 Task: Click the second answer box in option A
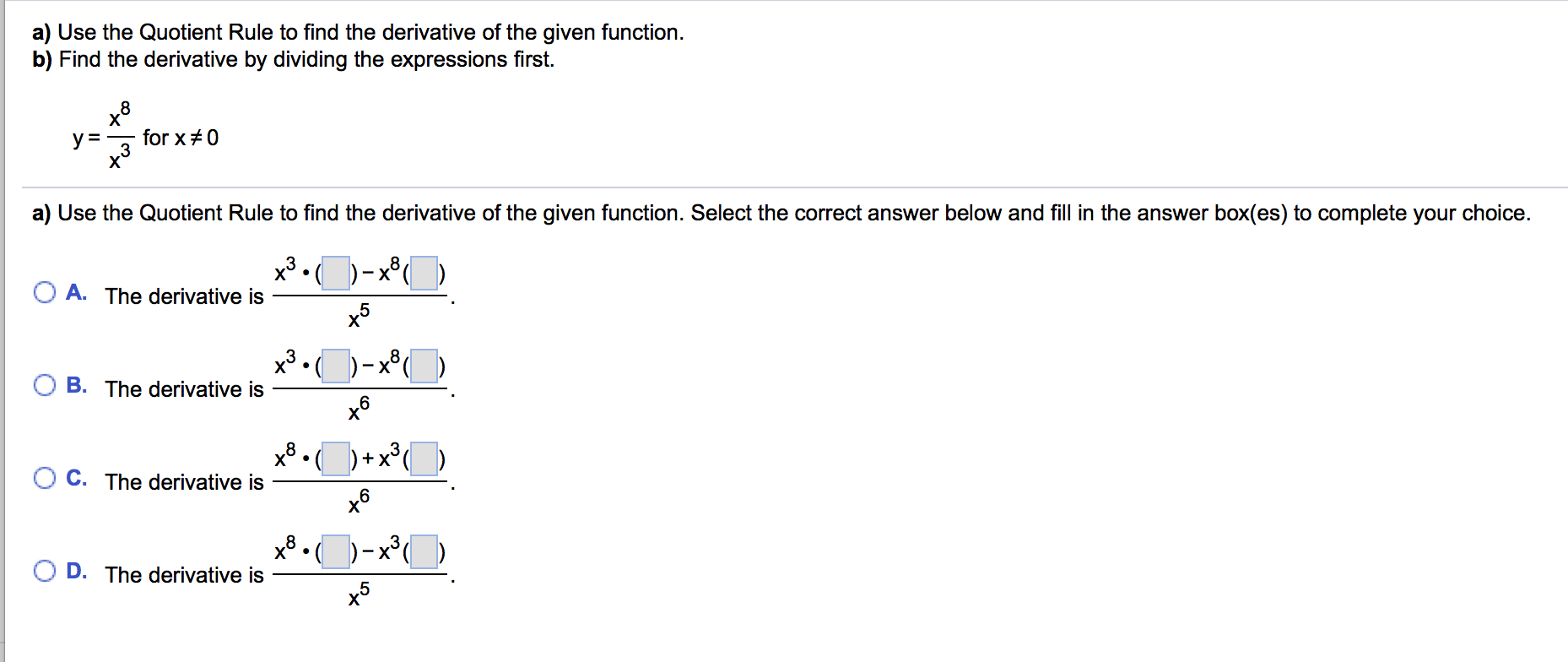coord(424,274)
